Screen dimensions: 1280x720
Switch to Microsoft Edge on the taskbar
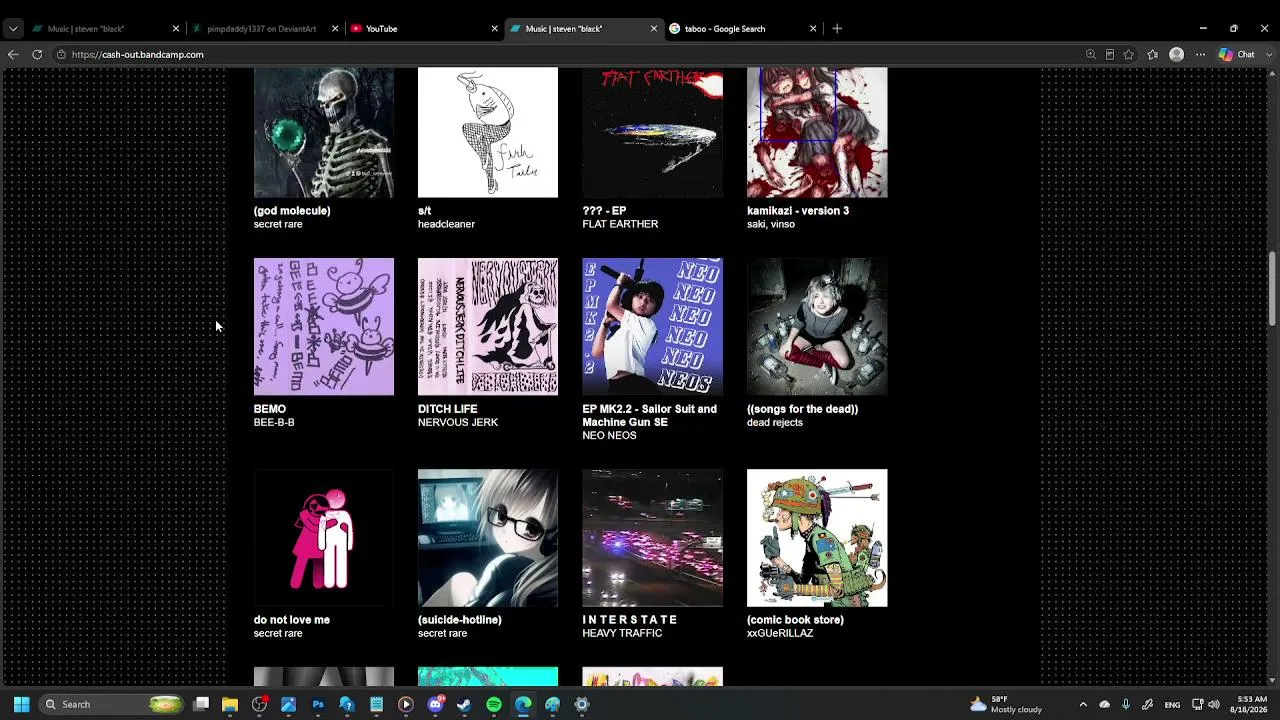(523, 704)
